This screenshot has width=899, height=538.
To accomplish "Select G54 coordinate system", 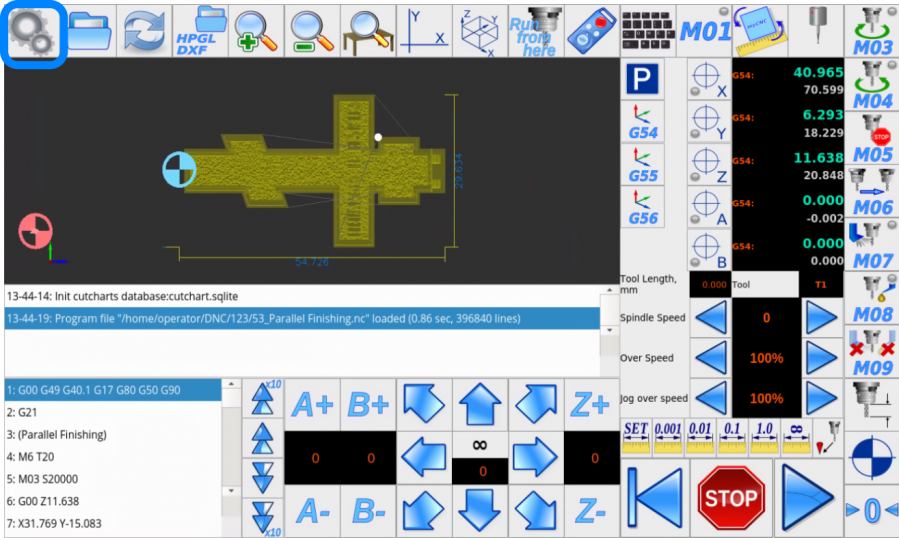I will [642, 121].
